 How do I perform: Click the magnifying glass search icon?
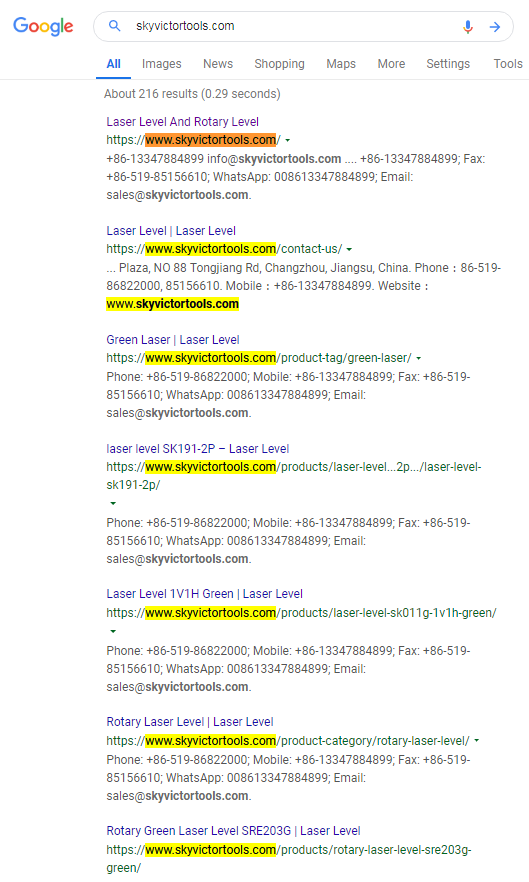114,26
